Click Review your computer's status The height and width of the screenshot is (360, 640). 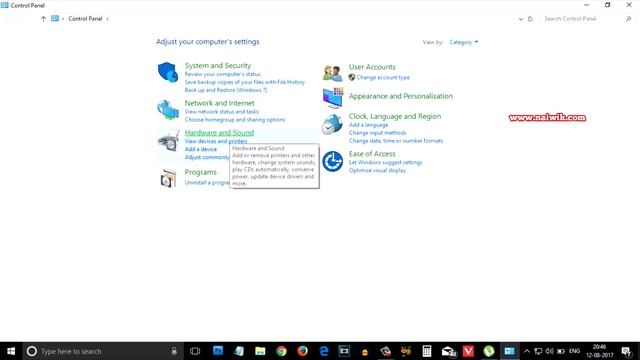222,74
